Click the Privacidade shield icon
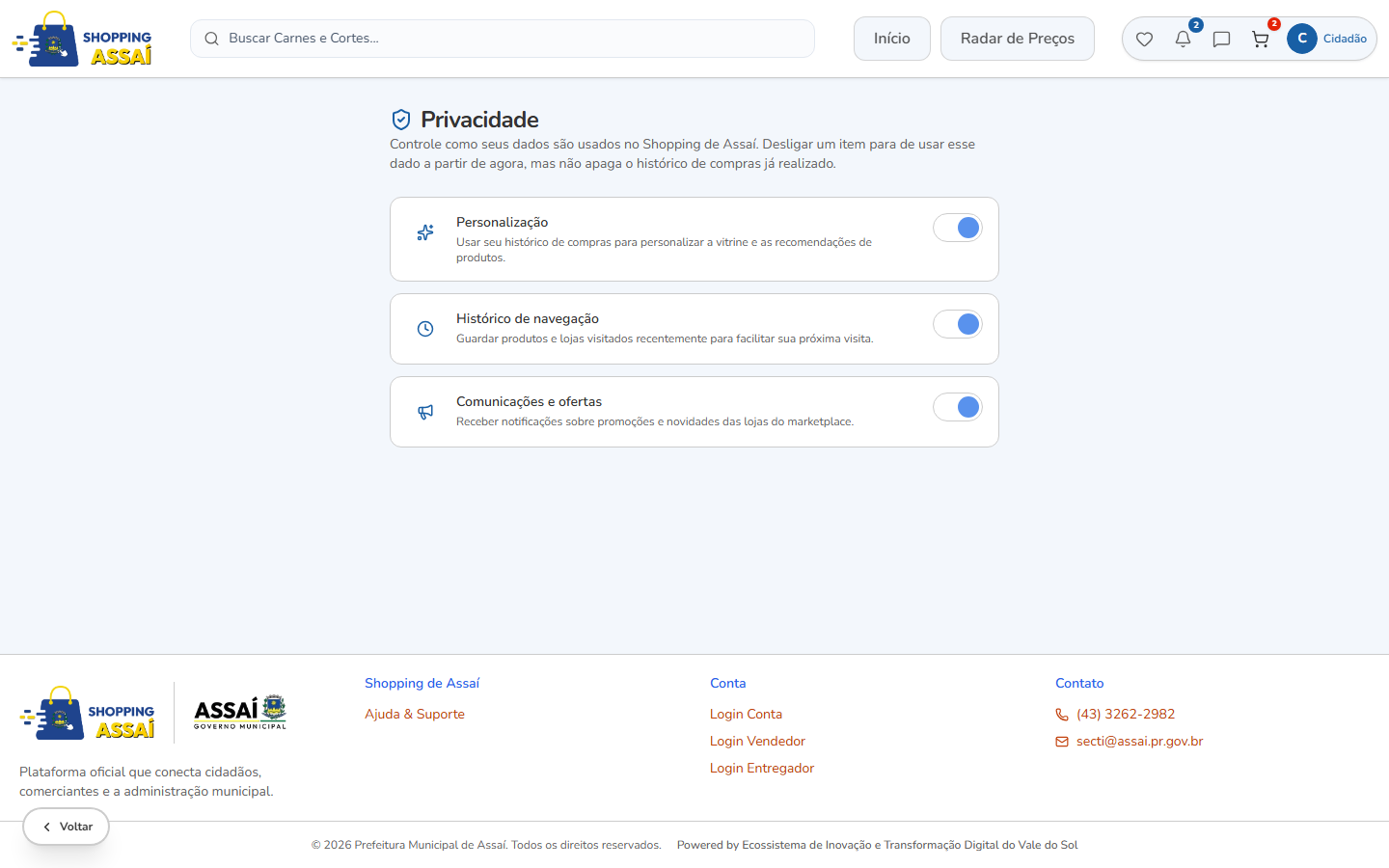Screen dimensions: 1389x868 [x=401, y=120]
